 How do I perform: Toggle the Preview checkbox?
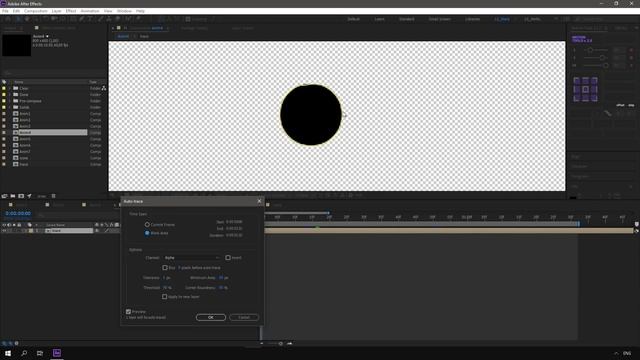[129, 311]
